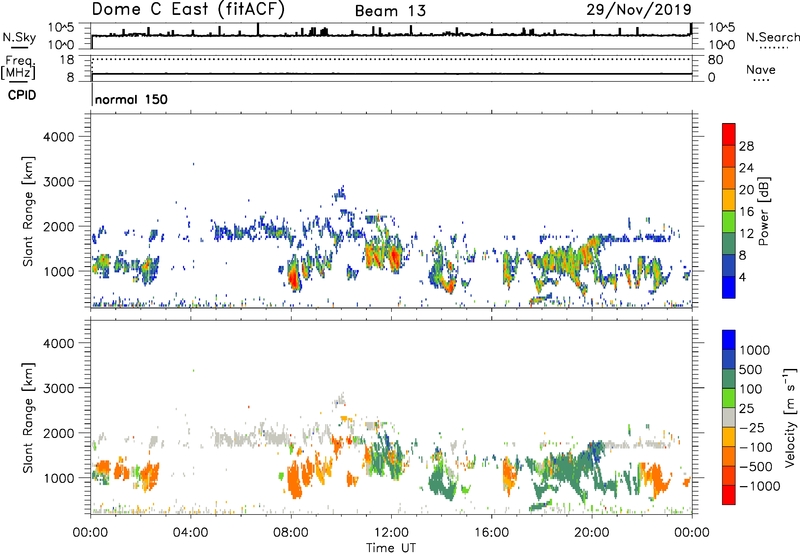Screen dimensions: 800x554
Task: Click the '80' tick on the Nave axis
Action: (x=715, y=60)
